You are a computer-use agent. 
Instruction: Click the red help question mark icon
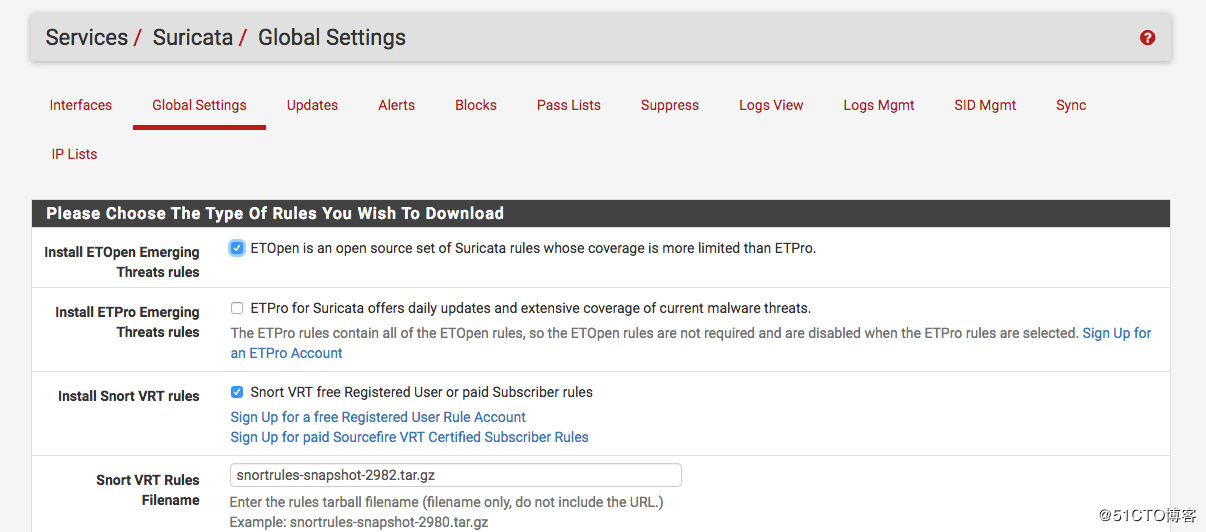(x=1147, y=38)
